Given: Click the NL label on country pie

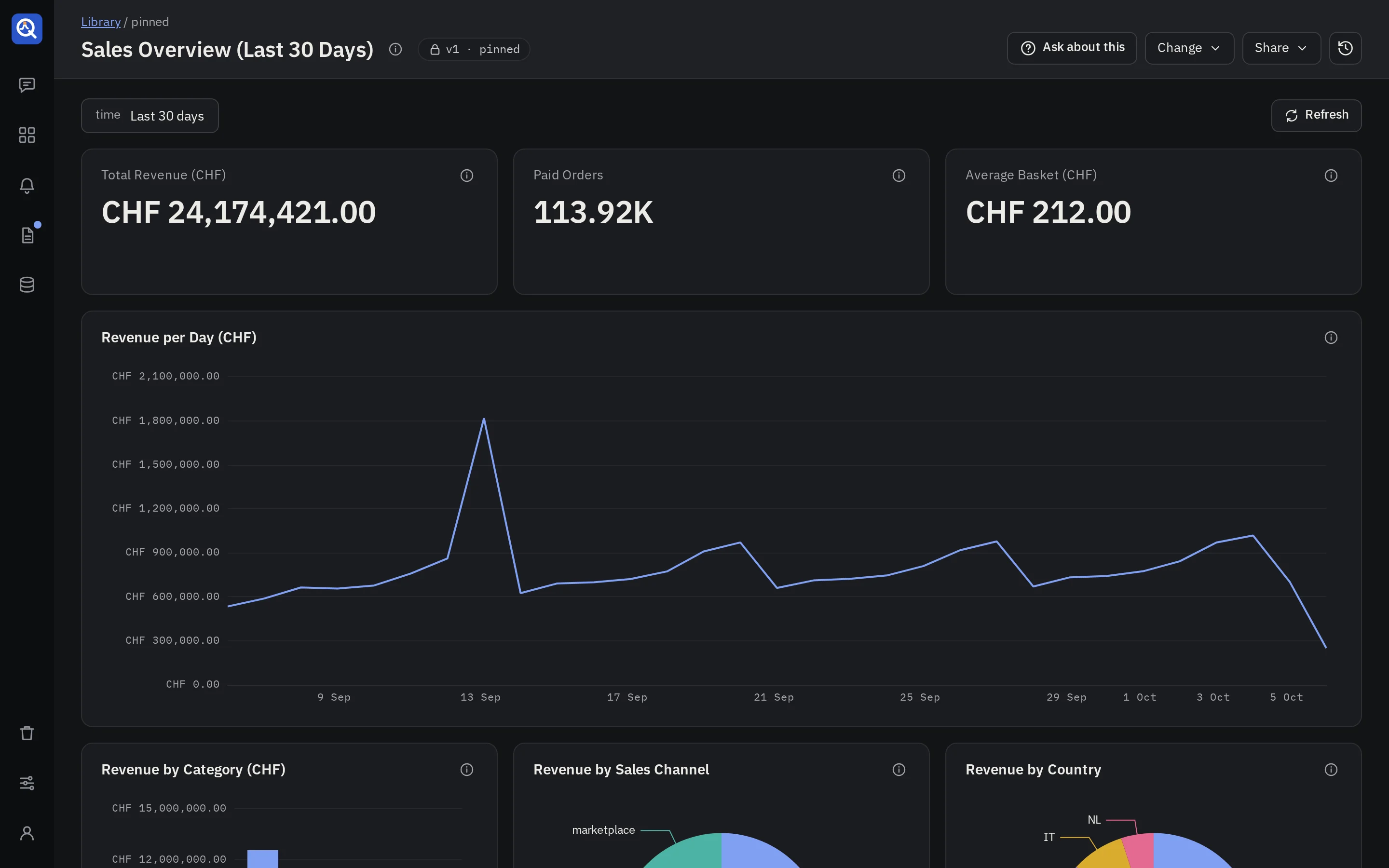Looking at the screenshot, I should click(1094, 820).
